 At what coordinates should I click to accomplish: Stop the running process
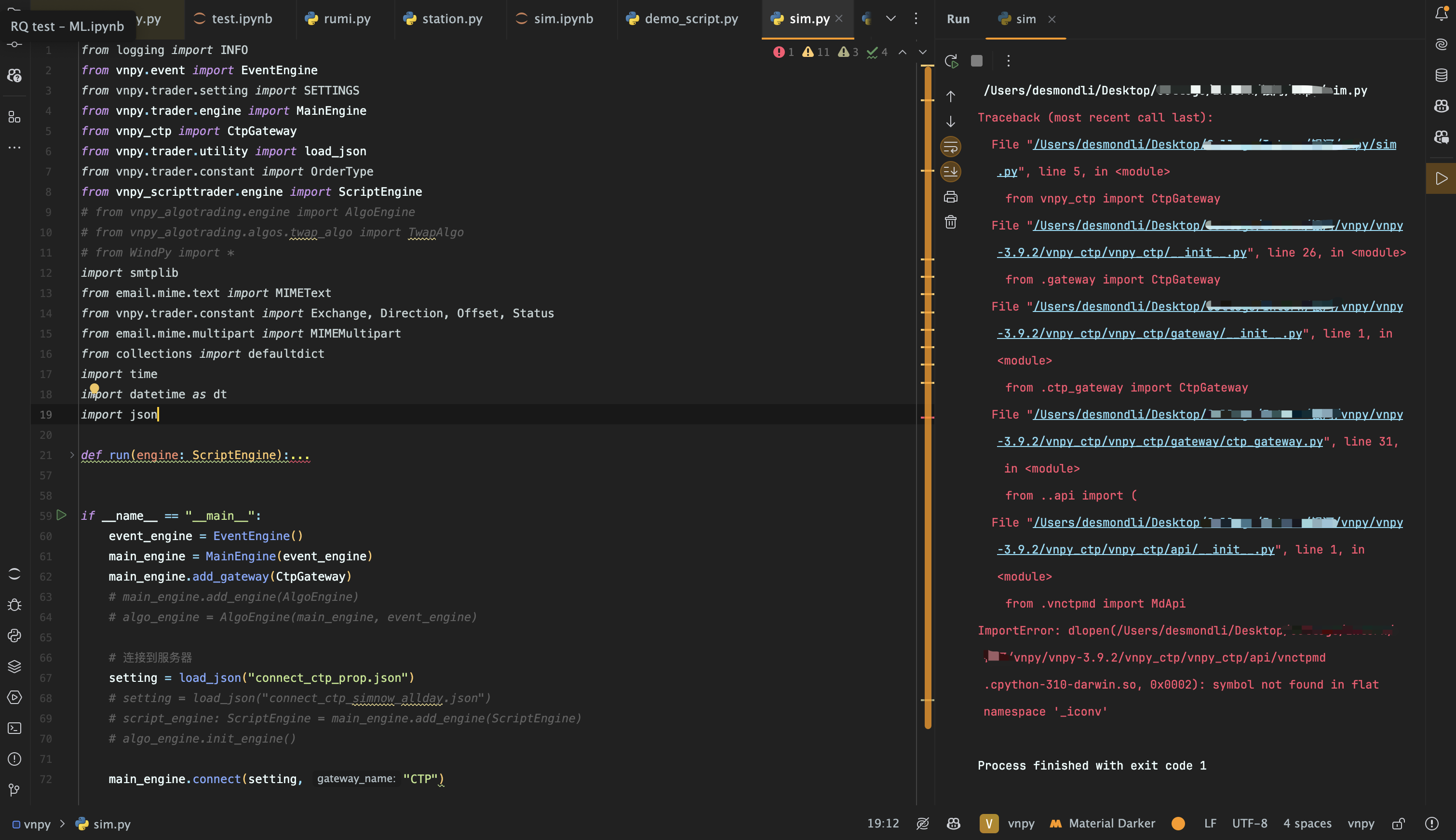click(x=976, y=61)
